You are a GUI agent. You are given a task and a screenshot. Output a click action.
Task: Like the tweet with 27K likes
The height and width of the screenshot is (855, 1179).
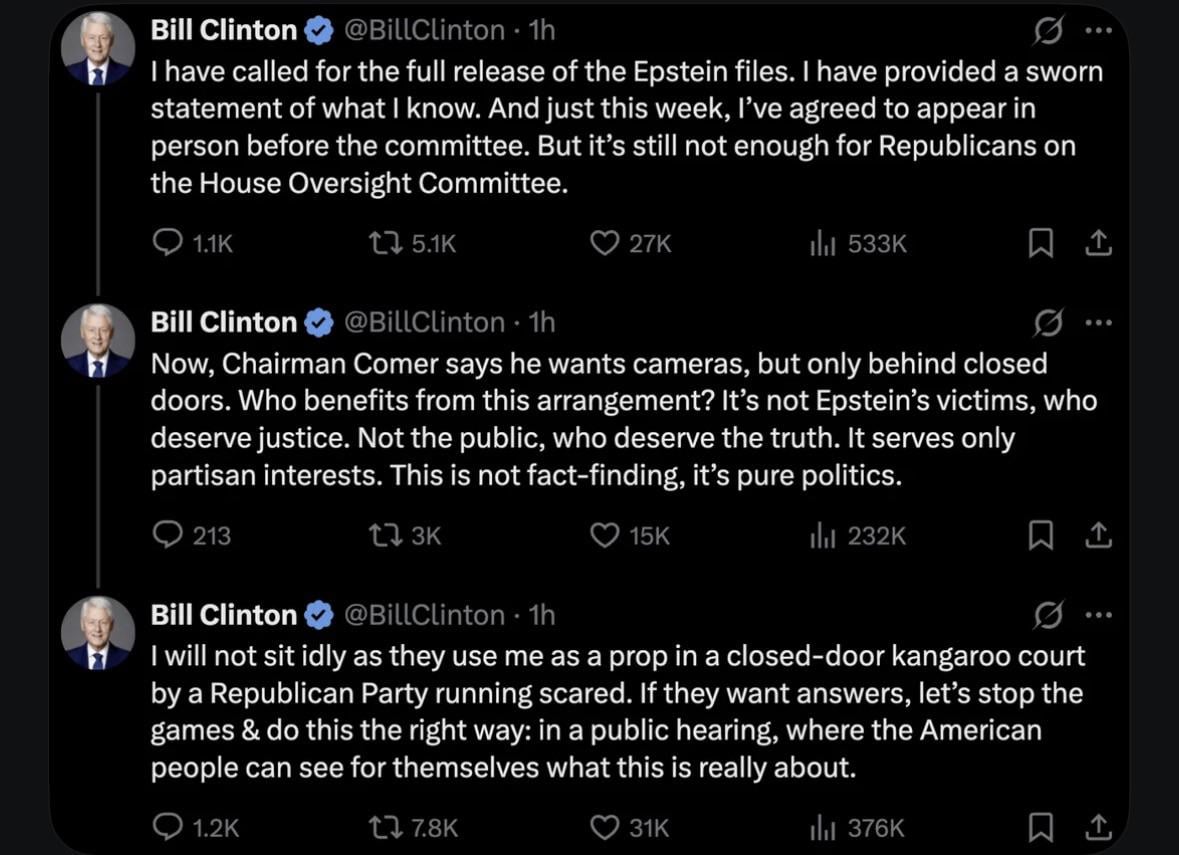pyautogui.click(x=604, y=243)
